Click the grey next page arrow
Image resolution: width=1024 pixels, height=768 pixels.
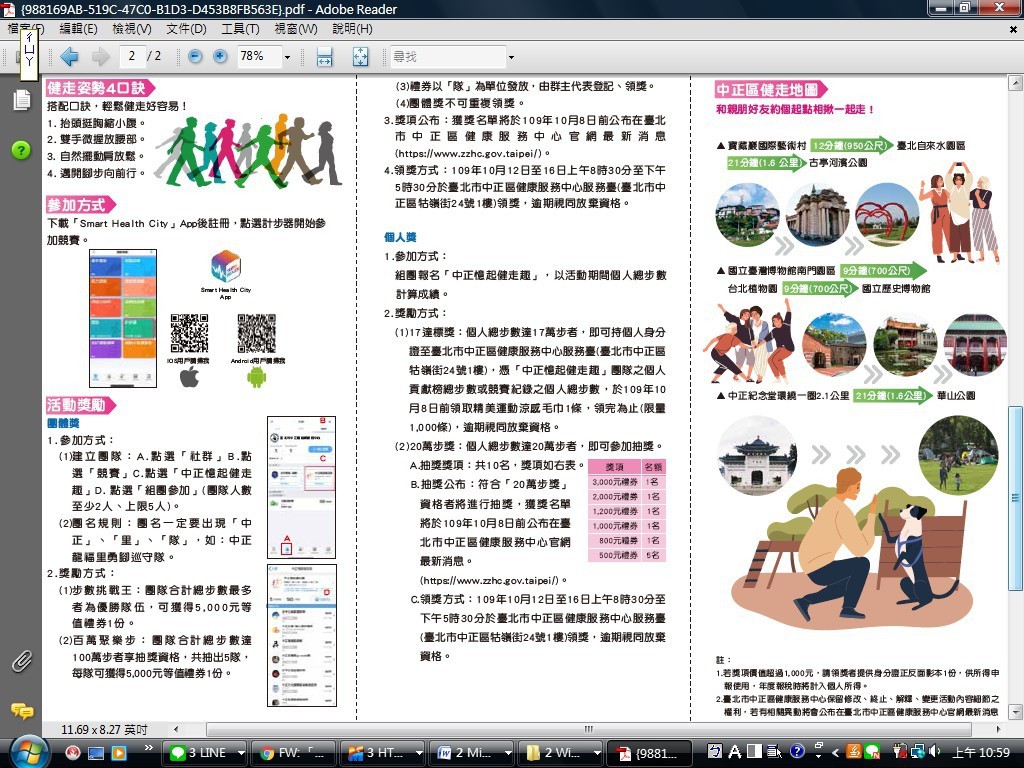coord(100,57)
